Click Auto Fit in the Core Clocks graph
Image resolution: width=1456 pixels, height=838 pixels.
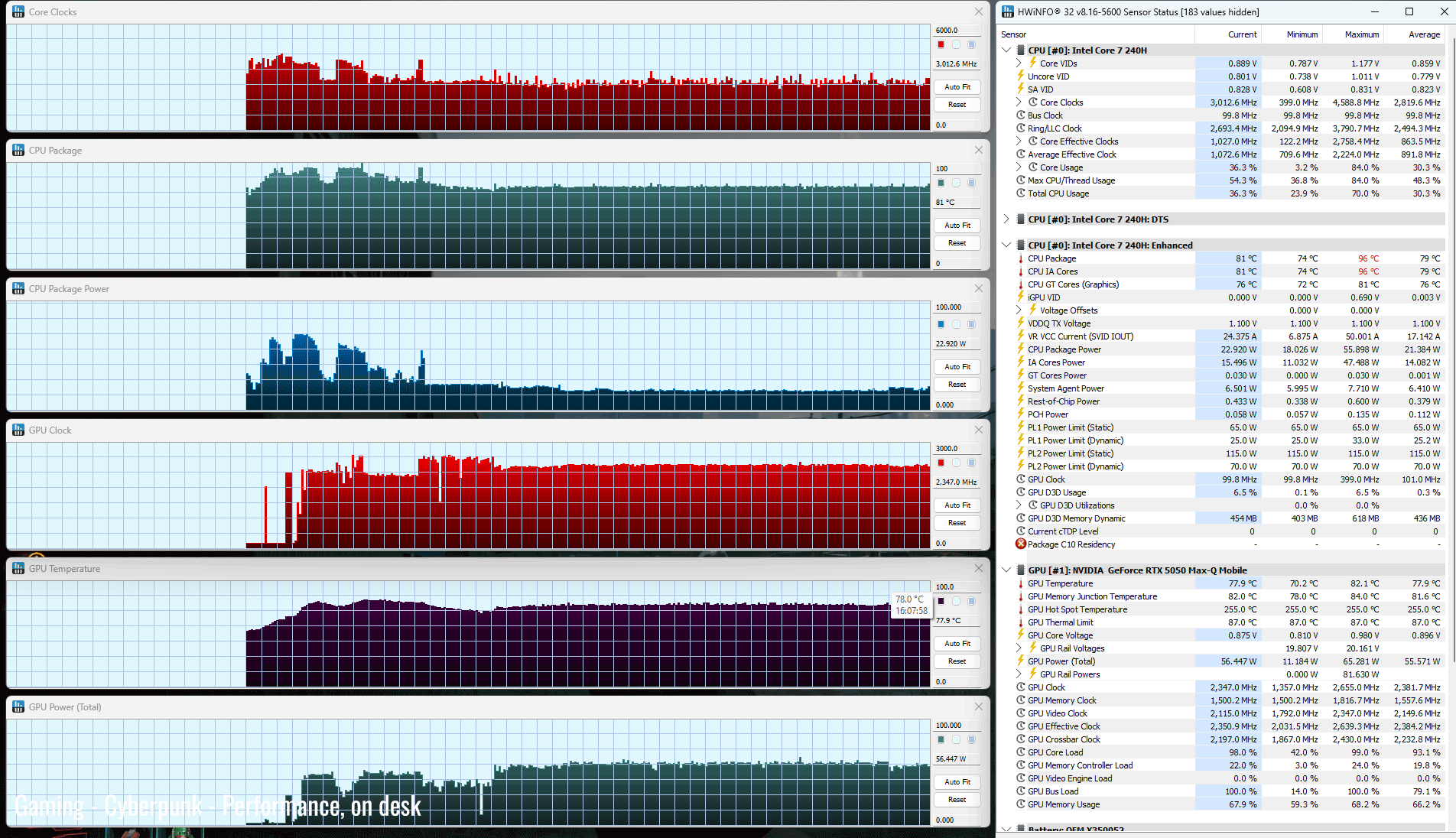957,87
